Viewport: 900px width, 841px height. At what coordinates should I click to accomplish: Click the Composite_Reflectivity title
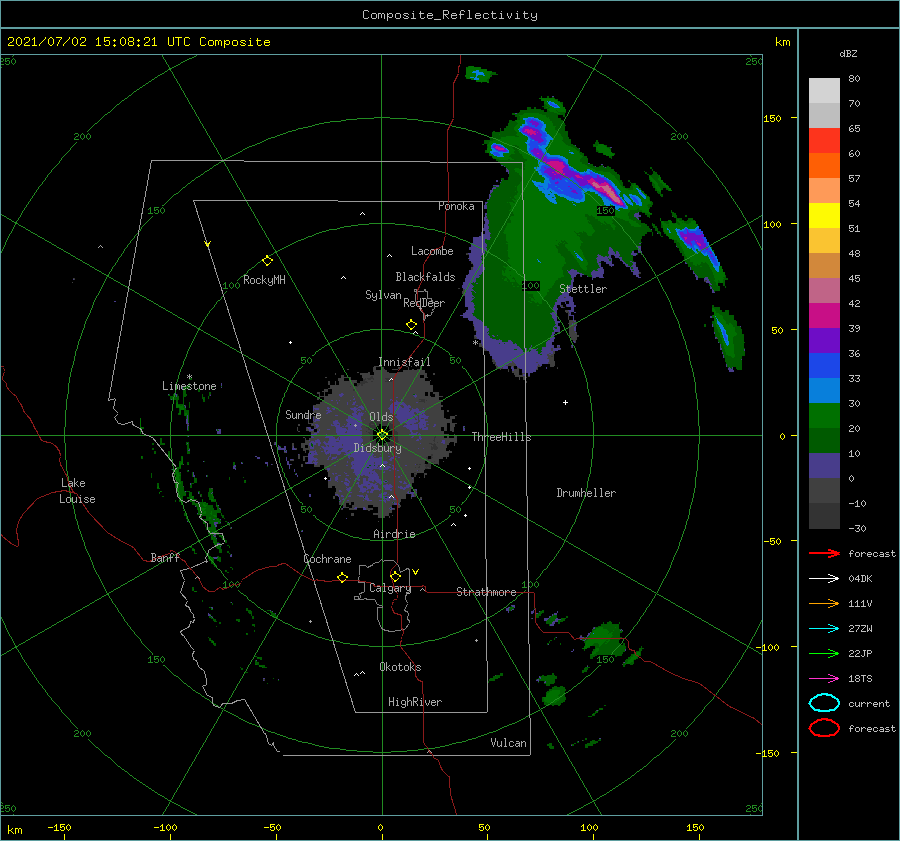[449, 15]
